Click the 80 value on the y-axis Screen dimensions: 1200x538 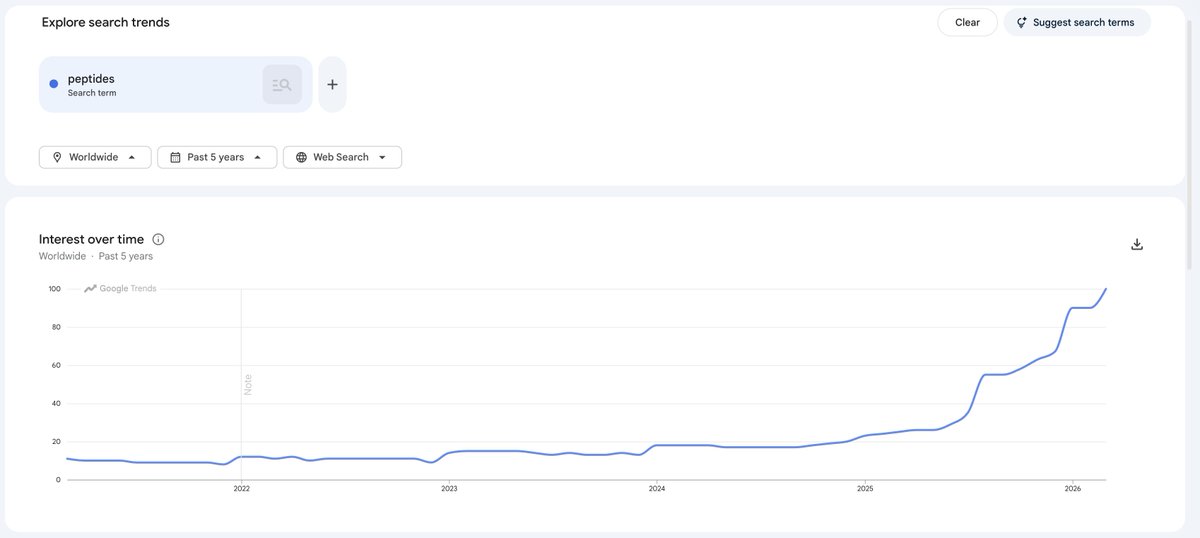click(x=56, y=327)
